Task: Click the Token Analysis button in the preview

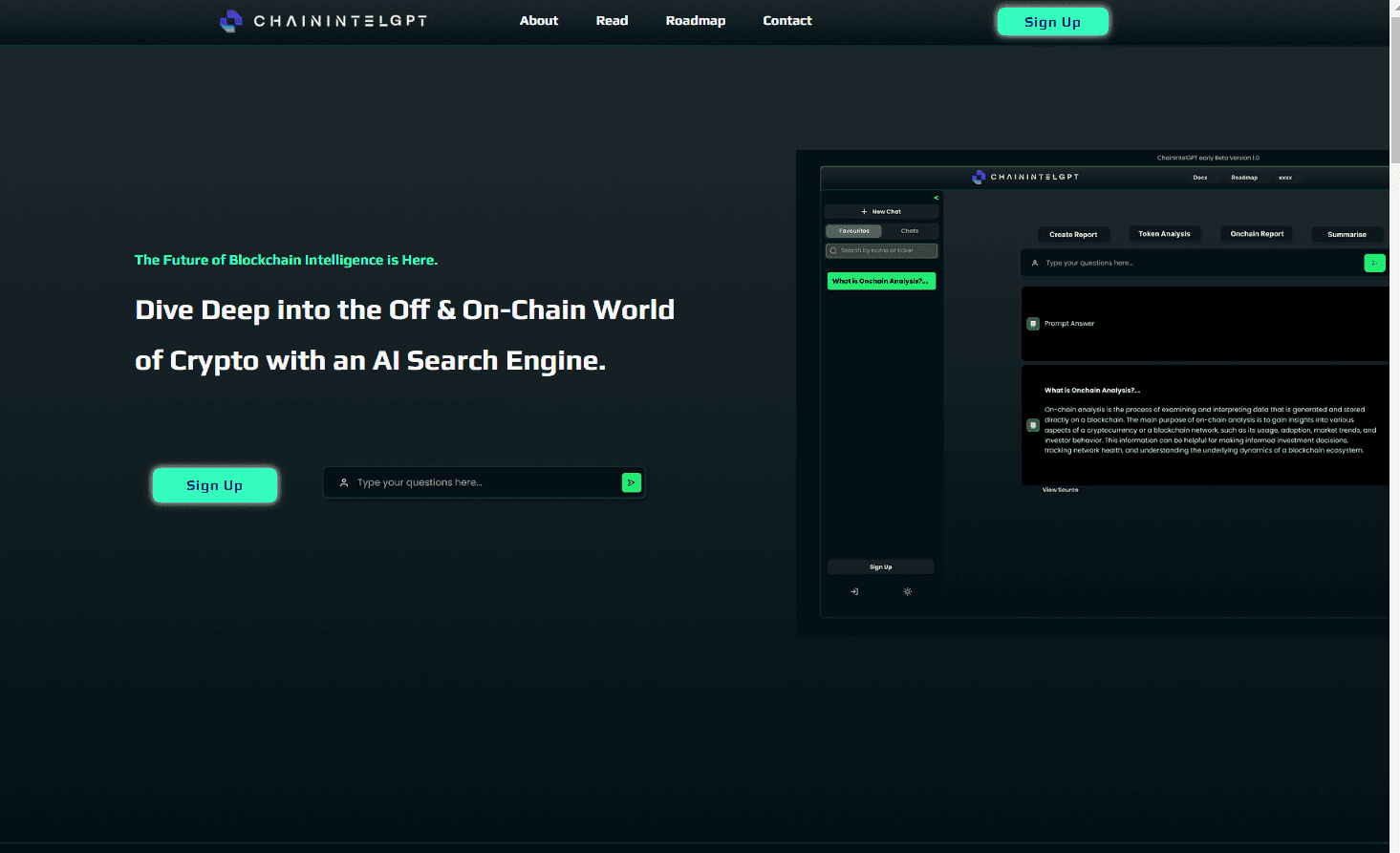Action: (1164, 234)
